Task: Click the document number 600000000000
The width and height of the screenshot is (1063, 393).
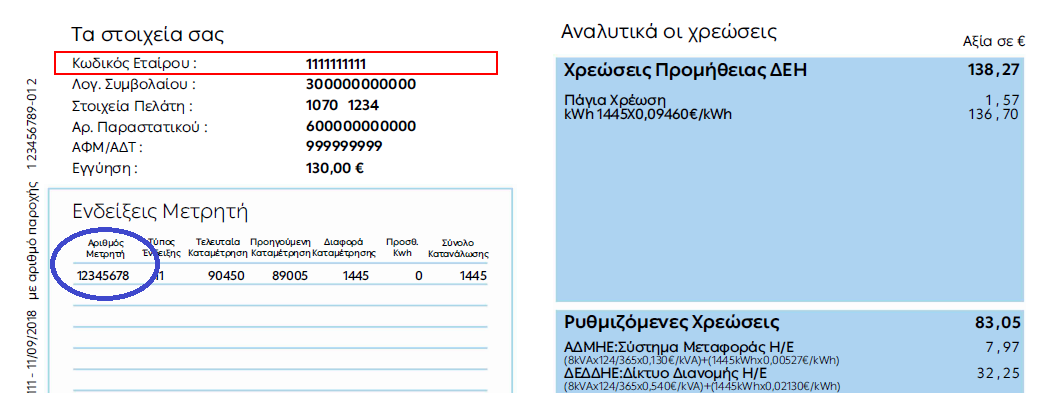Action: (361, 127)
